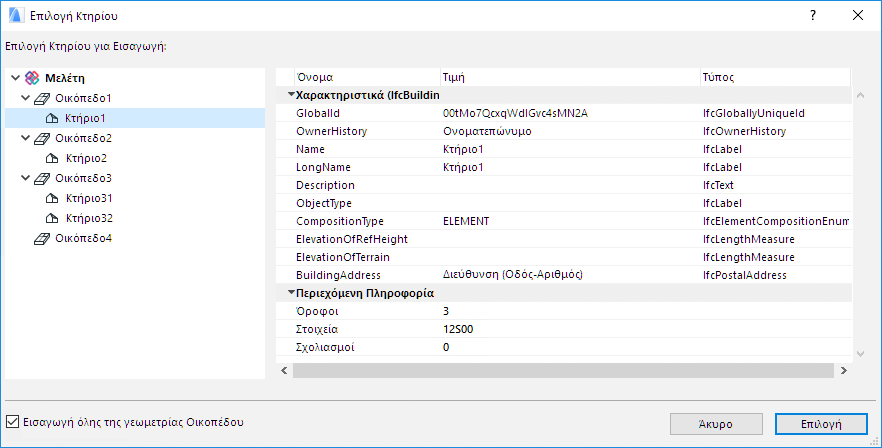This screenshot has height=448, width=882.
Task: Click the ElevationOfTerrain property name
Action: (343, 257)
